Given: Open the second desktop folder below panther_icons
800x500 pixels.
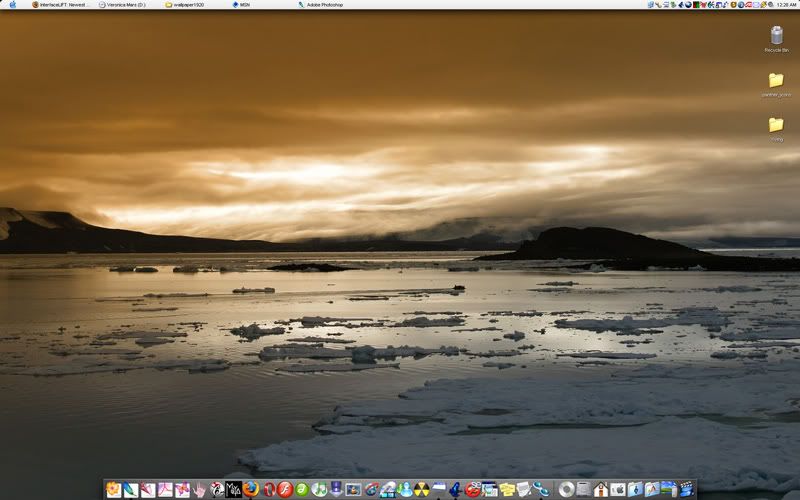Looking at the screenshot, I should click(x=776, y=126).
